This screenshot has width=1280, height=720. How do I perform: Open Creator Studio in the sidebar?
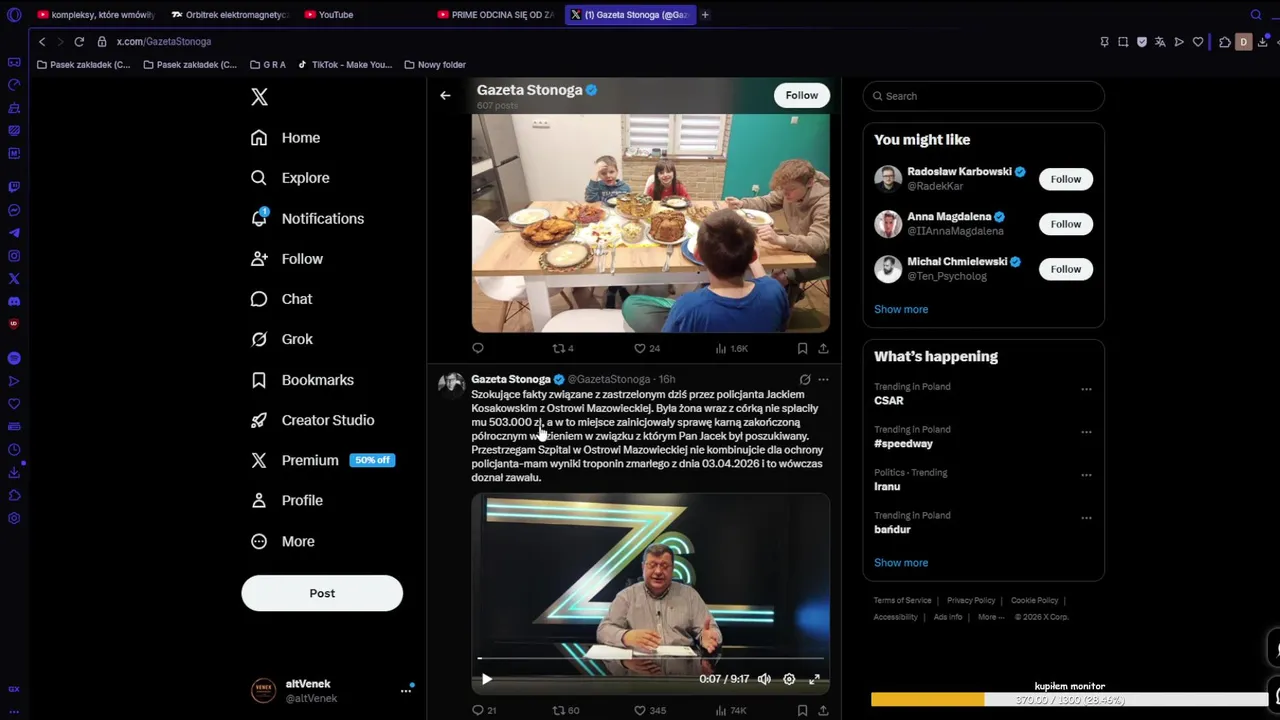pyautogui.click(x=312, y=420)
